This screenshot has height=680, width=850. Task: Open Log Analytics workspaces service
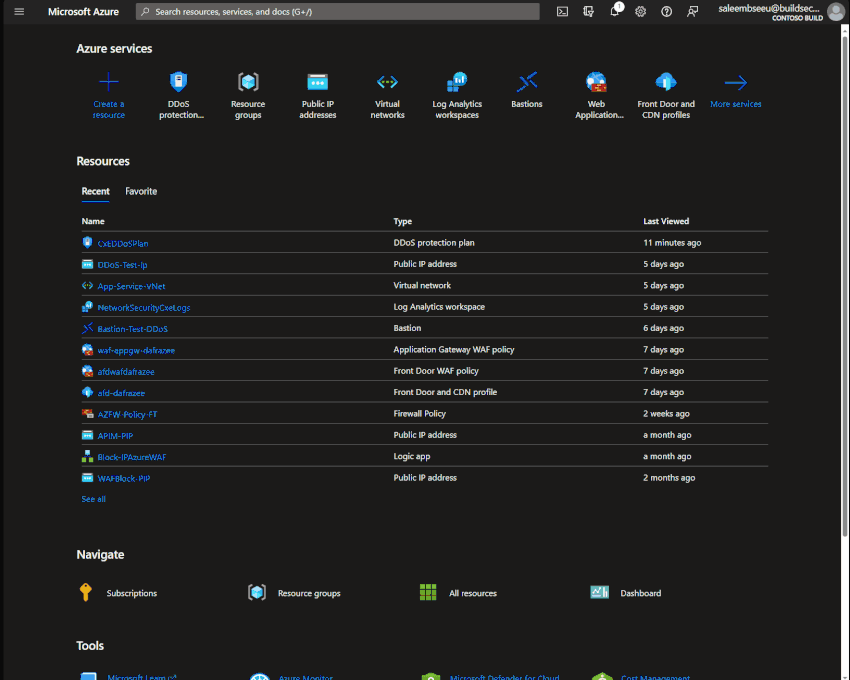(456, 83)
